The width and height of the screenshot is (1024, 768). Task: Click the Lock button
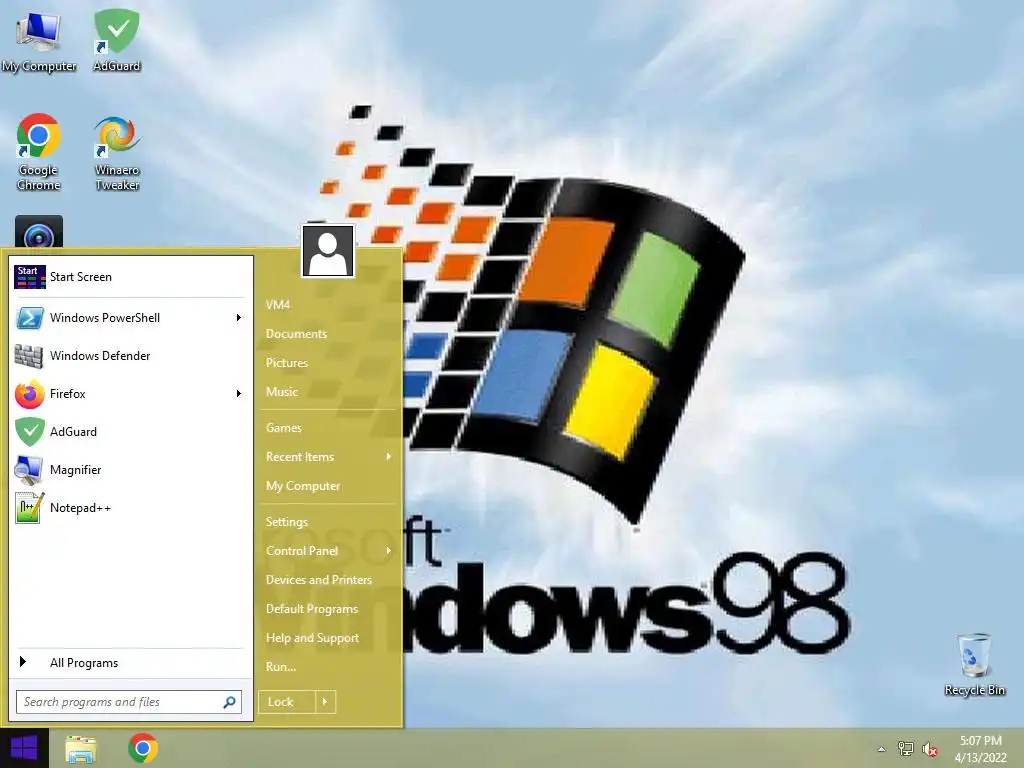(287, 702)
